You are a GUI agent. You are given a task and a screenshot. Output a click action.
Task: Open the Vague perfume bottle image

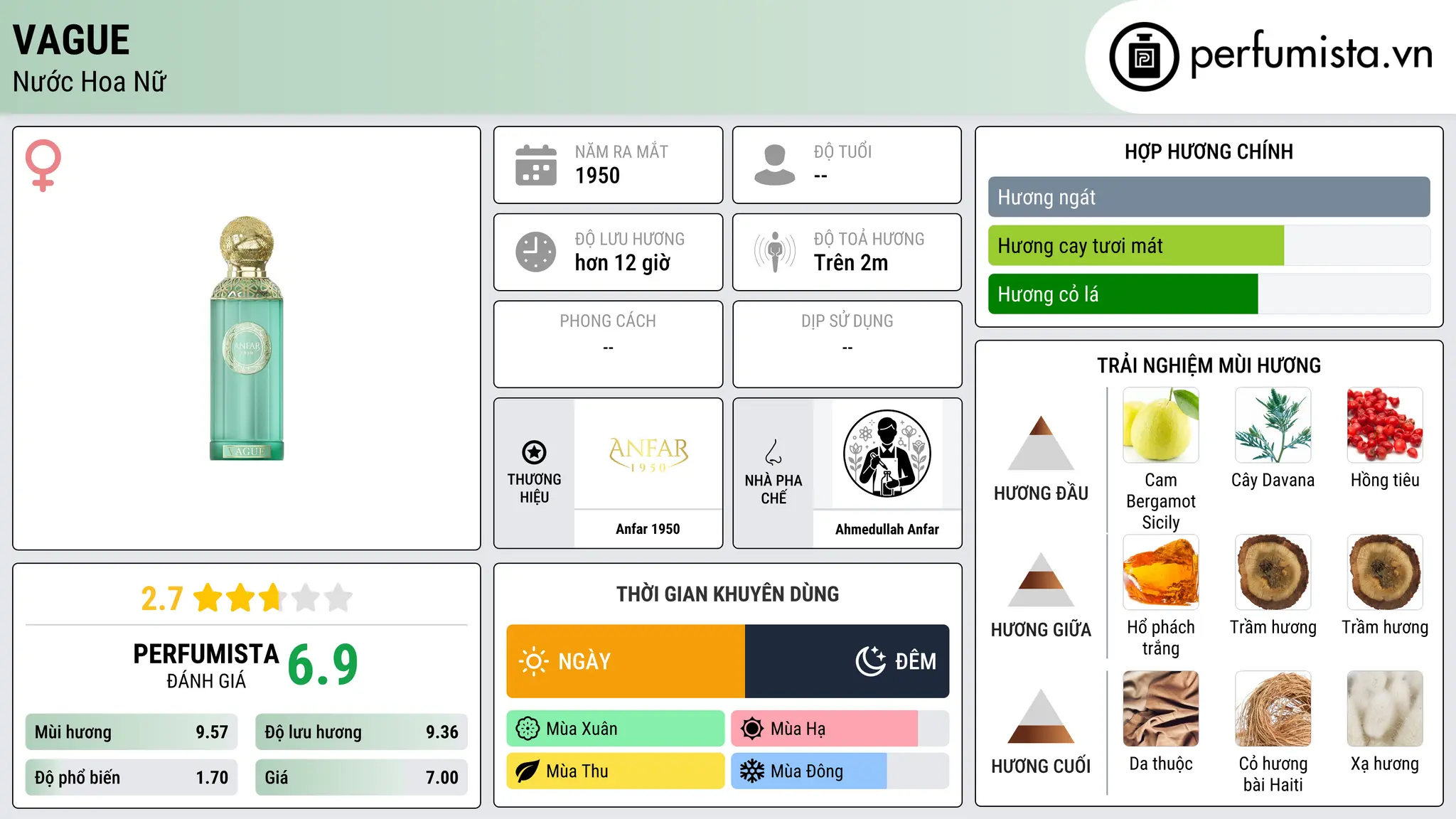click(x=247, y=338)
